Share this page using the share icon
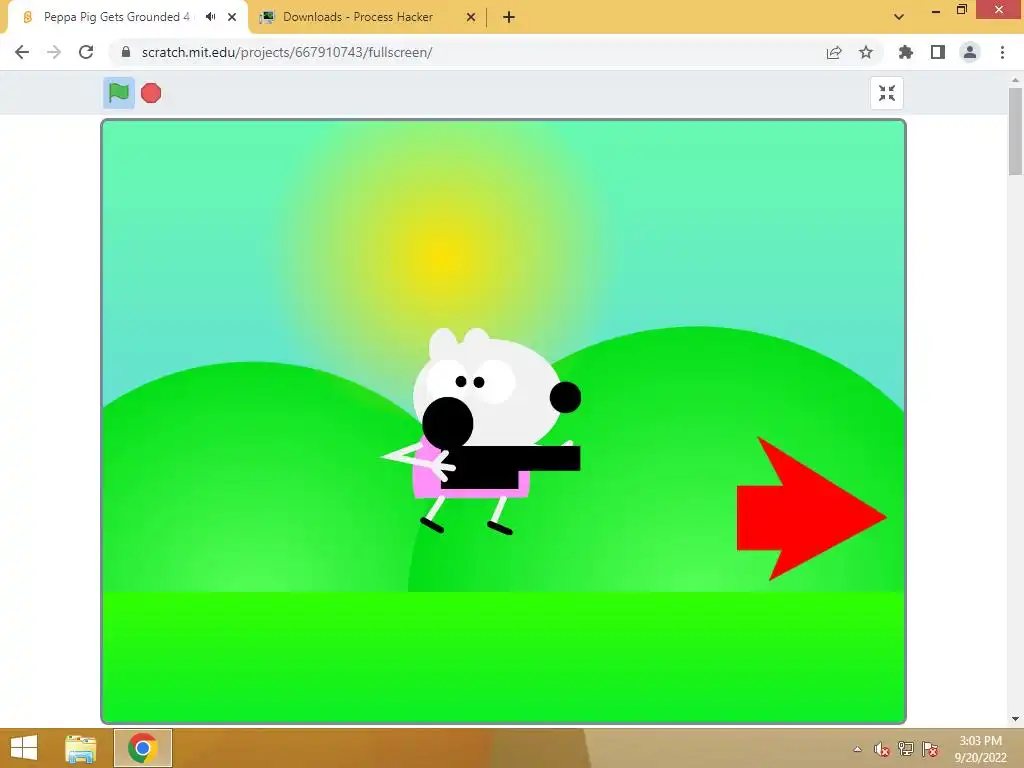 tap(834, 52)
